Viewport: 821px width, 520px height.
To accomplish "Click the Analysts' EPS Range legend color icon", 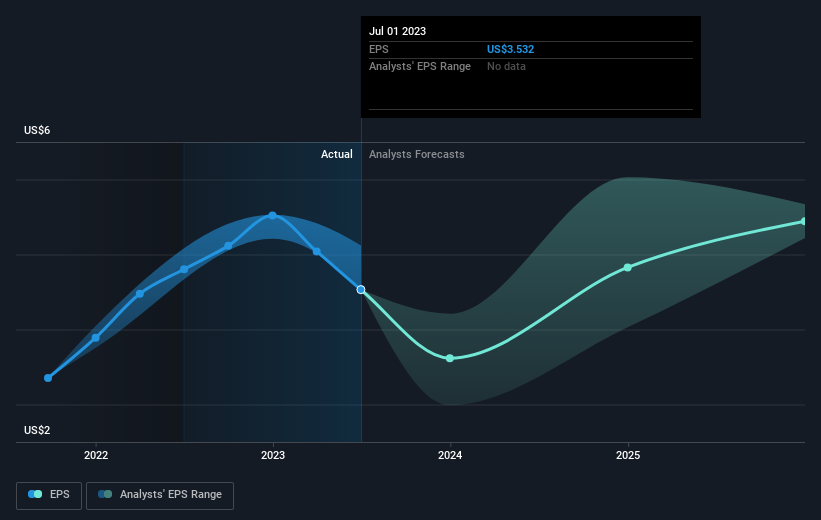I will point(105,494).
